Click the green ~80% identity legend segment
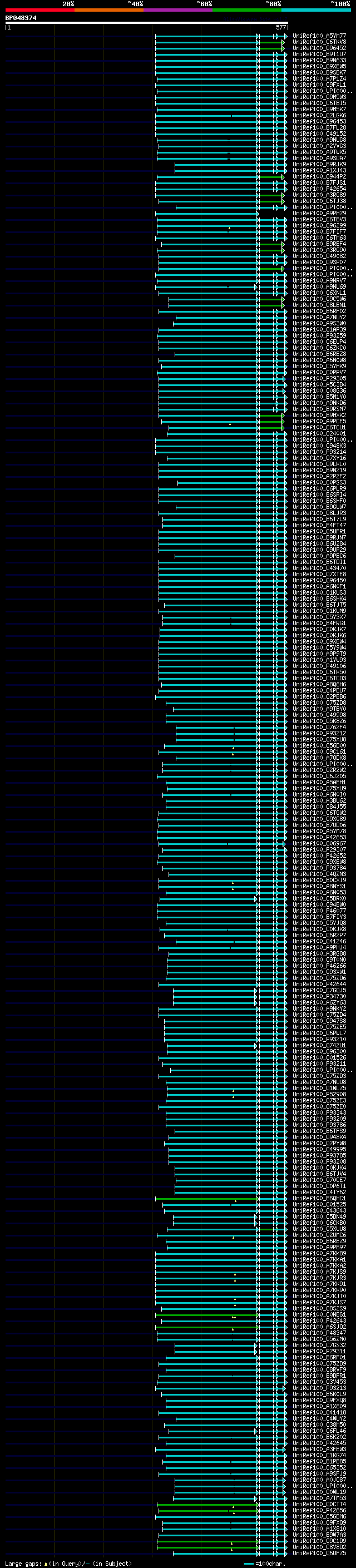Viewport: 356px width, 1568px height. [x=247, y=10]
